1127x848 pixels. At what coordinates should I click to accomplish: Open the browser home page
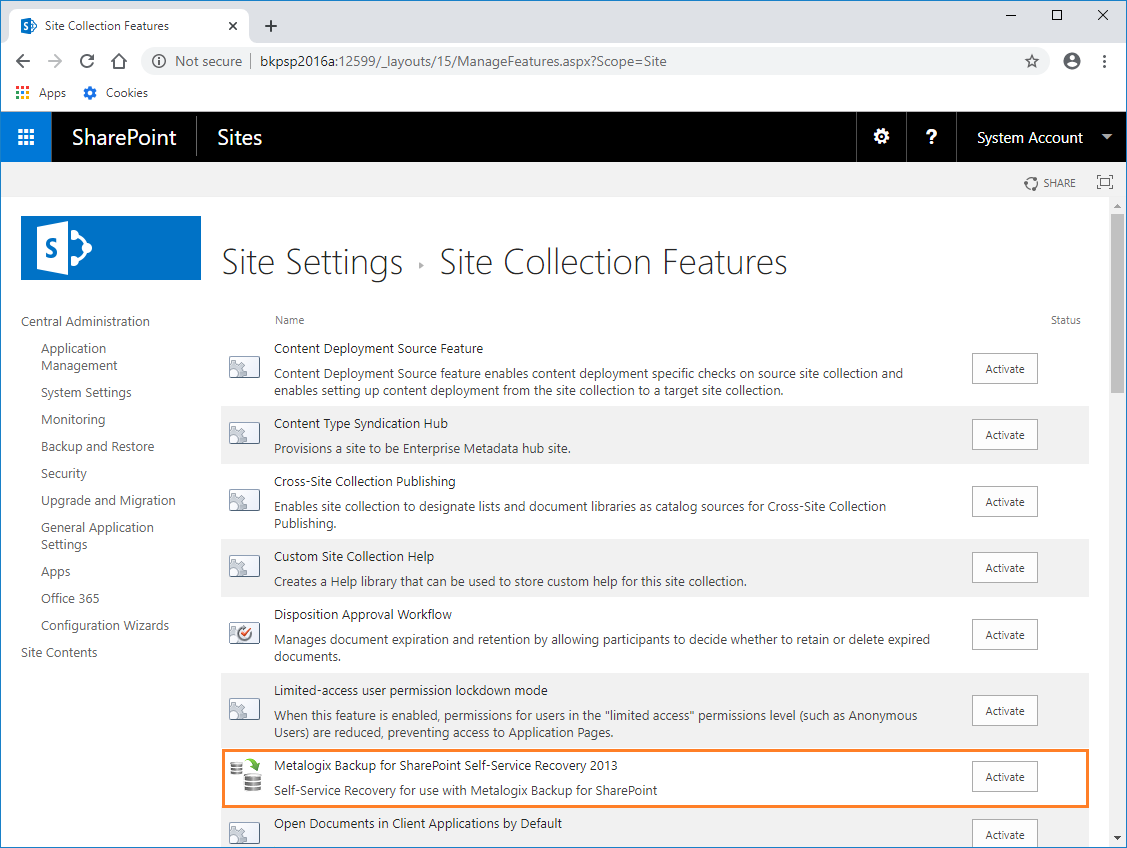tap(119, 61)
